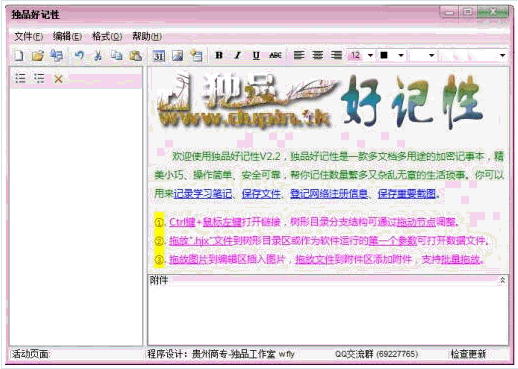This screenshot has height=369, width=518.
Task: Toggle strikethrough ABC formatting
Action: coord(275,55)
